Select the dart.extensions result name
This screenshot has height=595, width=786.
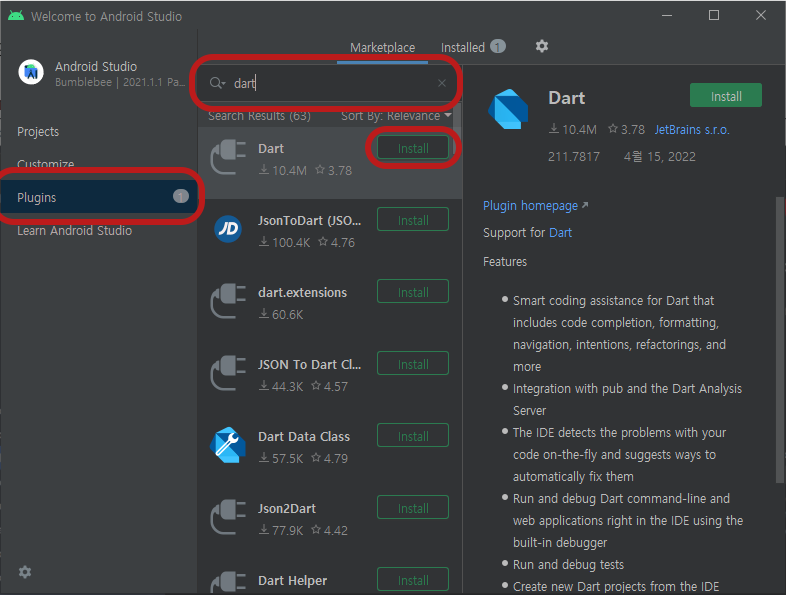coord(302,292)
